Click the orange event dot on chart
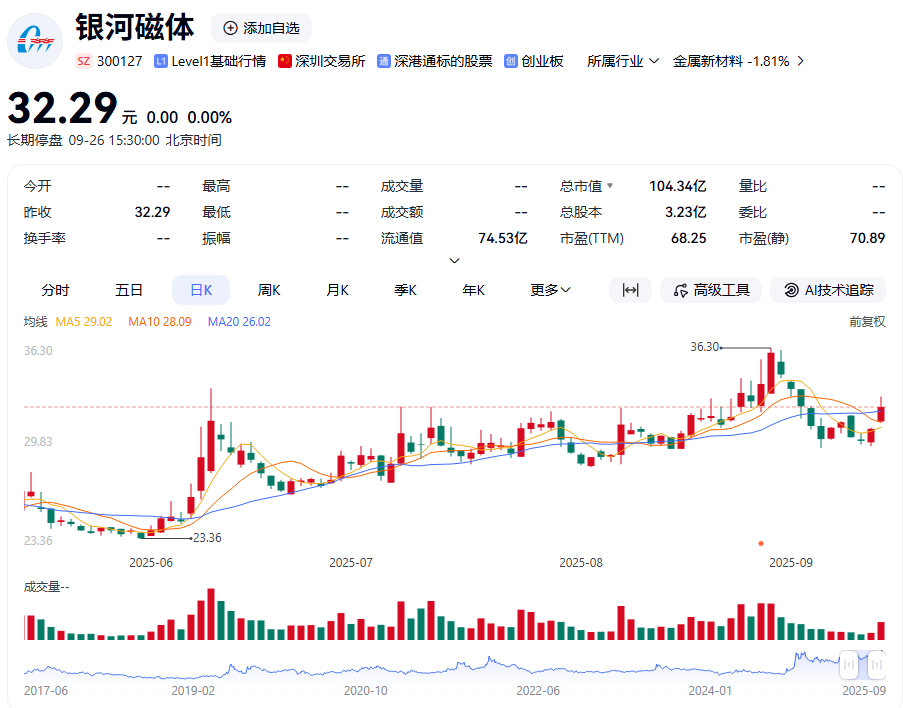The width and height of the screenshot is (903, 708). tap(761, 543)
